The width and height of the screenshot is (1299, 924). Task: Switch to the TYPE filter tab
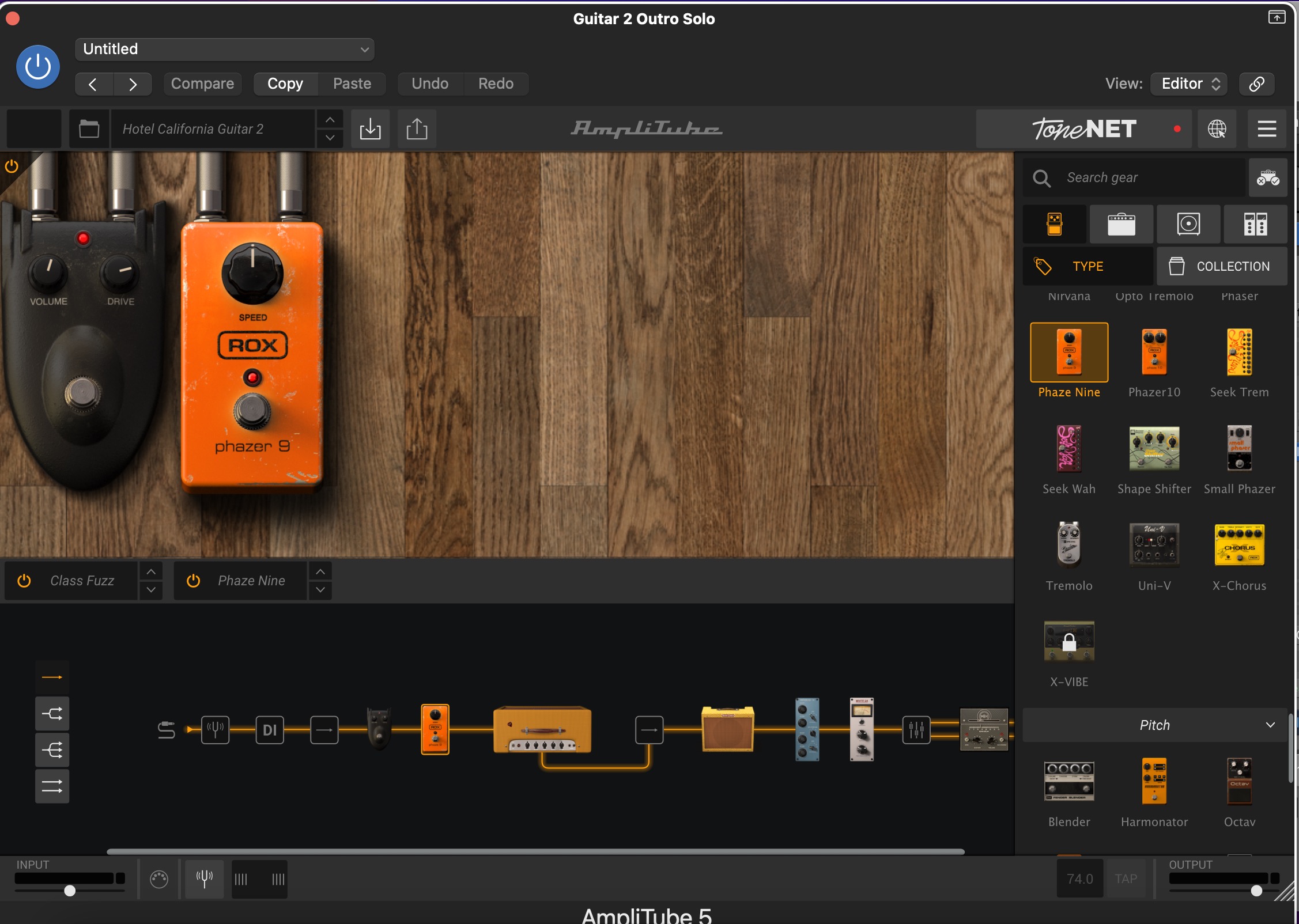1088,266
